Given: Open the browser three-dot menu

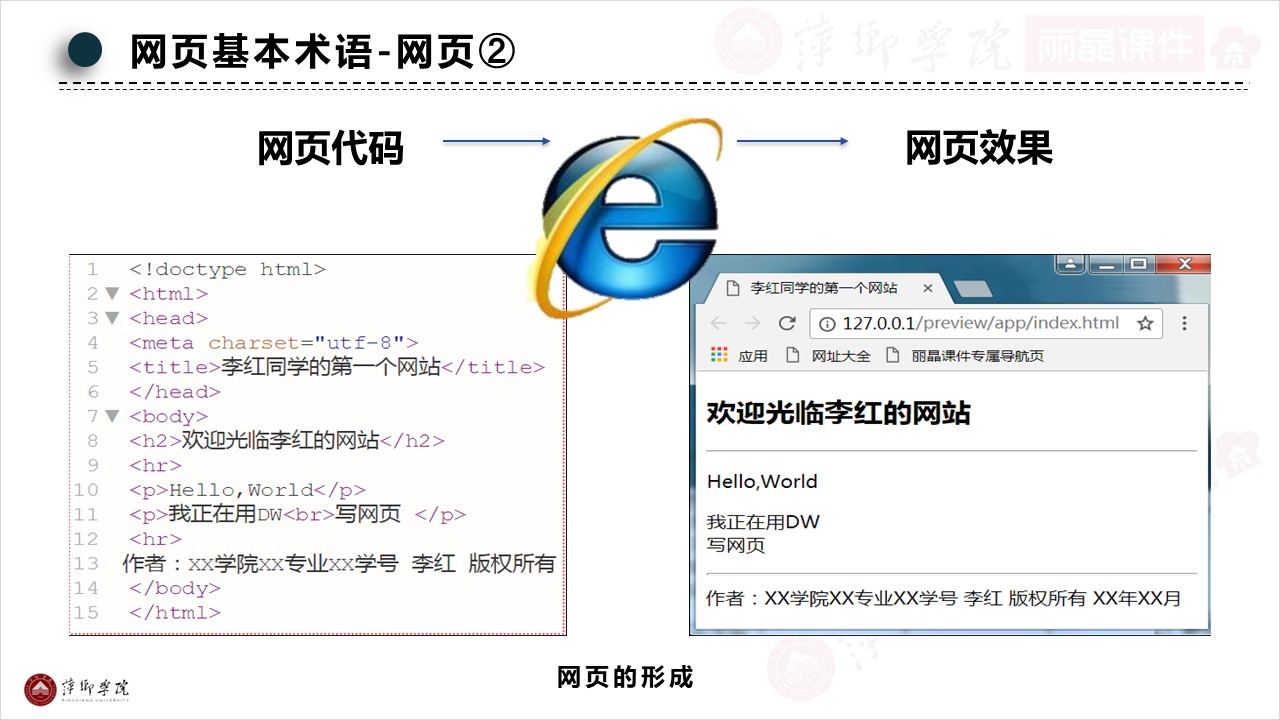Looking at the screenshot, I should [1185, 323].
